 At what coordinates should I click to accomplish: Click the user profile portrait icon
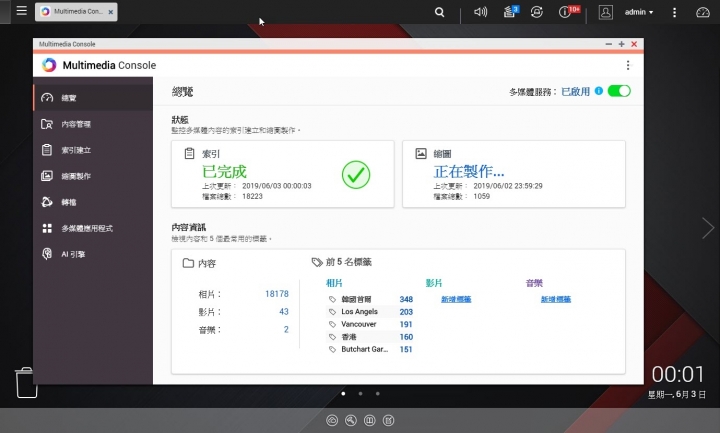606,12
